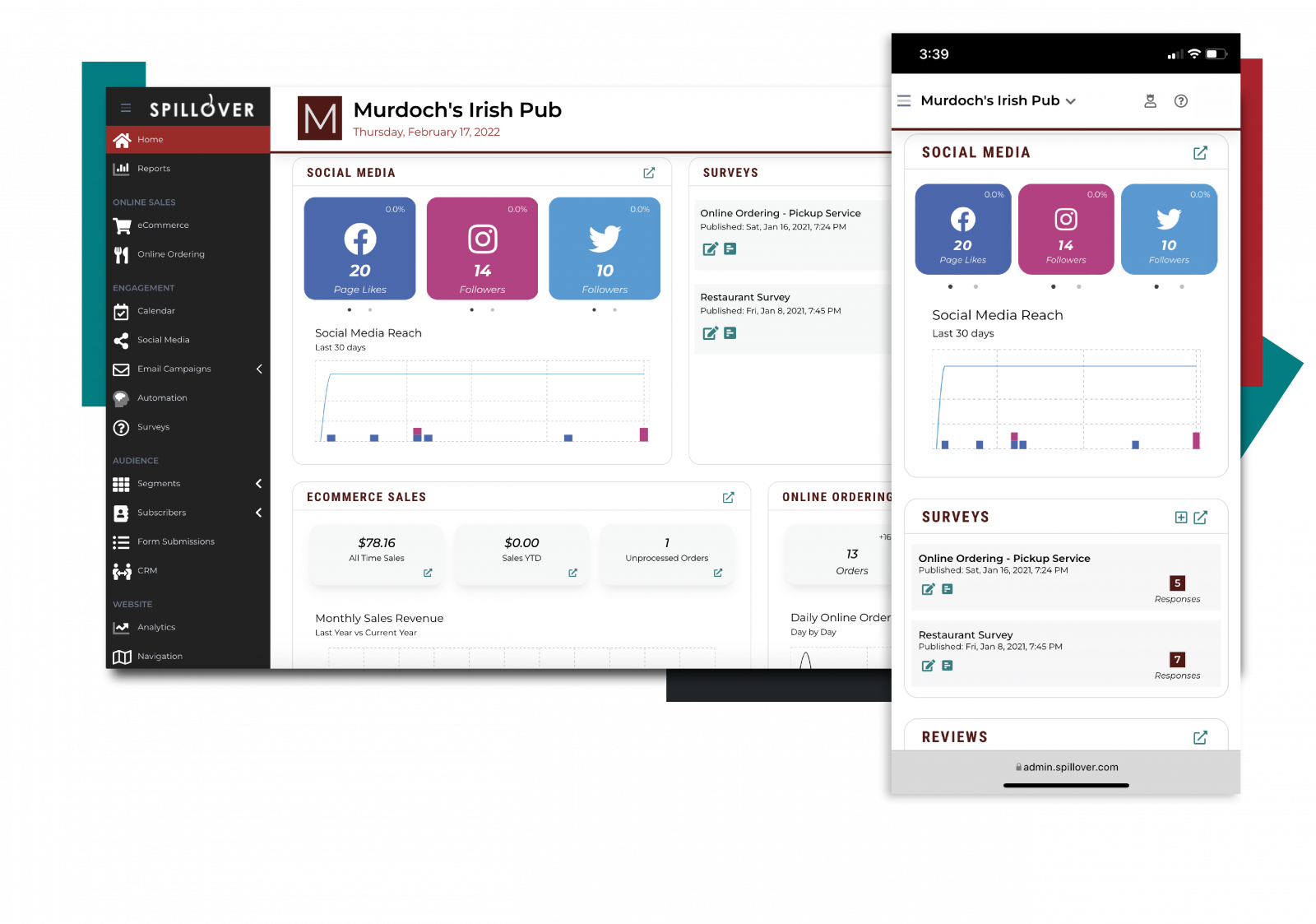Edit Online Ordering survey on desktop
This screenshot has width=1316, height=924.
click(x=710, y=249)
